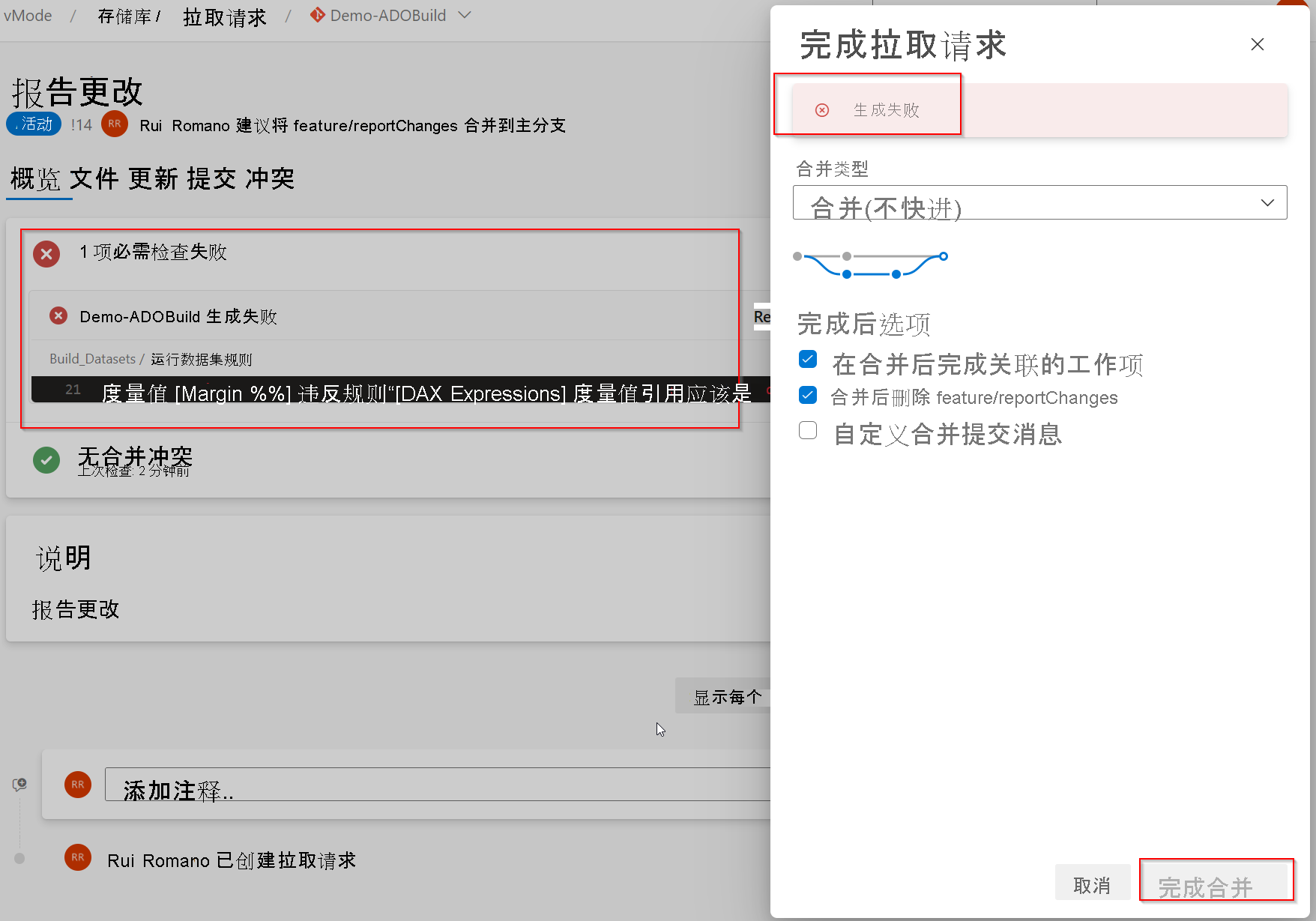Open the 合并类型 dropdown showing 合并(不快进)
This screenshot has width=1316, height=921.
point(1039,202)
